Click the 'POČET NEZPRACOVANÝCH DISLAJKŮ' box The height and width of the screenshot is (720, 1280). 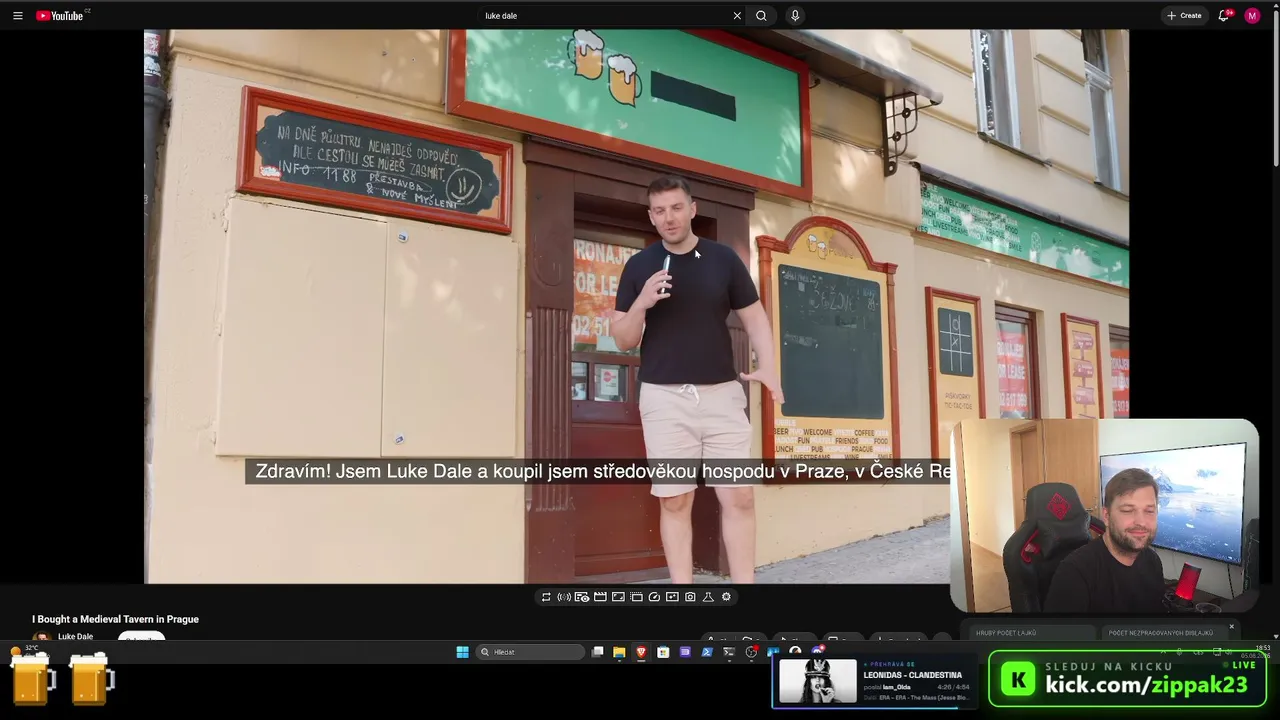(1167, 633)
